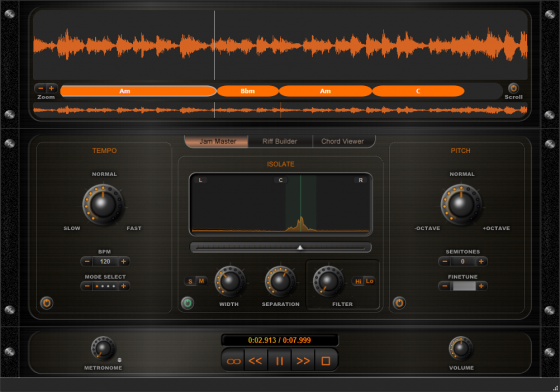
Task: Click the fast forward button
Action: click(303, 361)
